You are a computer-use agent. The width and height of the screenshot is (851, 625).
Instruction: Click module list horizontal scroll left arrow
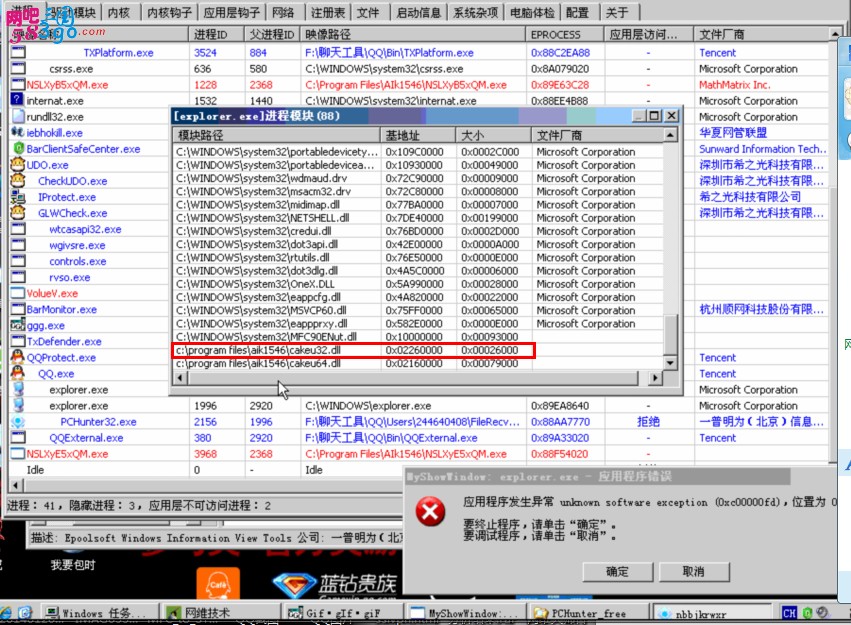pyautogui.click(x=180, y=378)
